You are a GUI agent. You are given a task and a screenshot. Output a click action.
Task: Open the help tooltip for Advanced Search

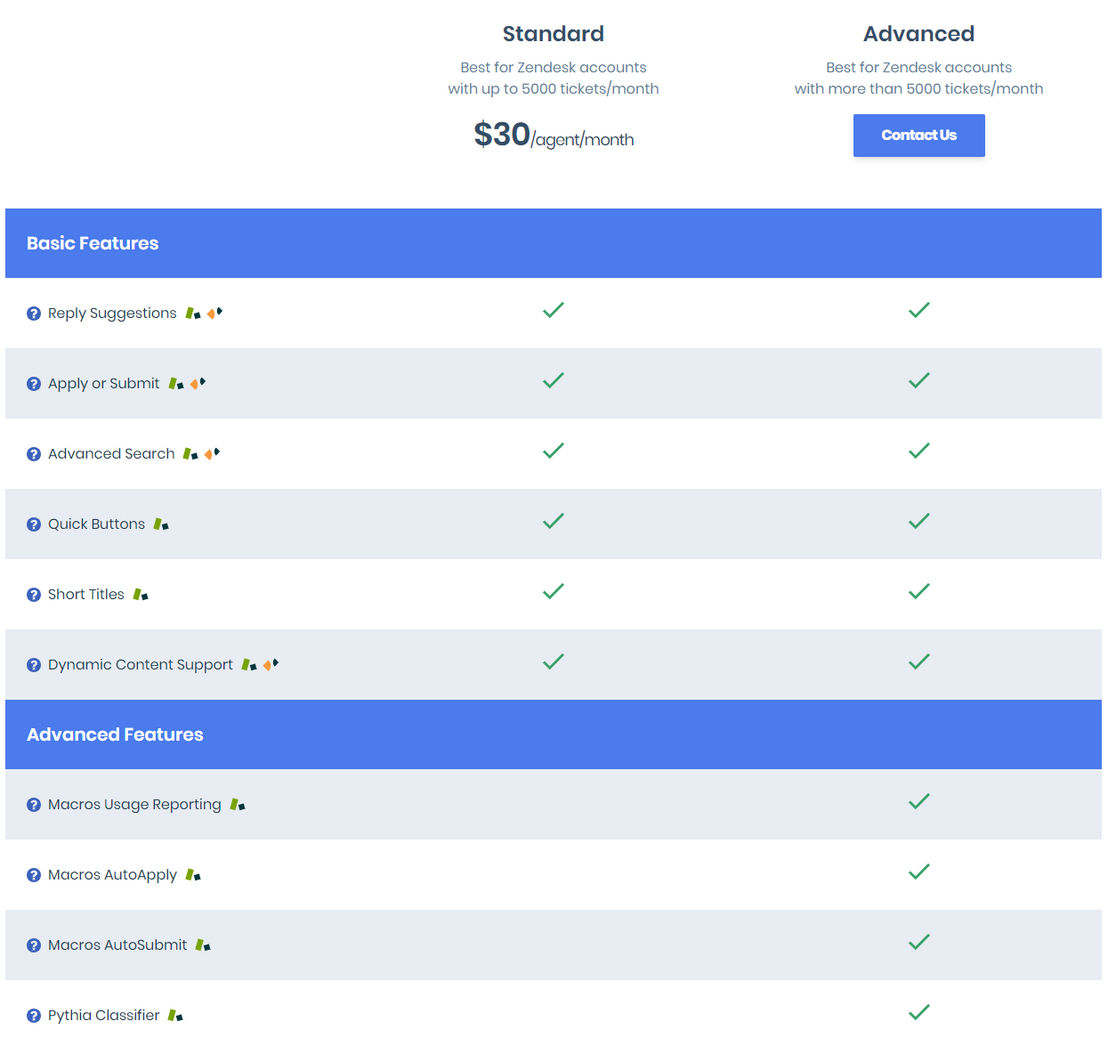pyautogui.click(x=34, y=454)
